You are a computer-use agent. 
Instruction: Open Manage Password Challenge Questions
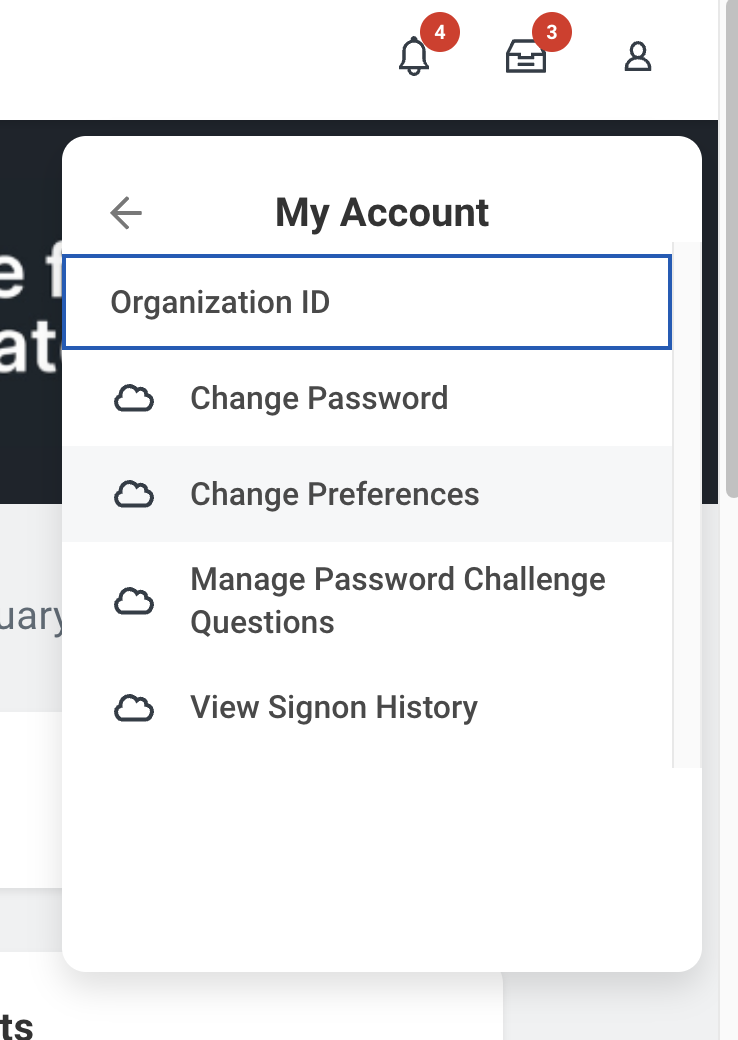pos(397,601)
